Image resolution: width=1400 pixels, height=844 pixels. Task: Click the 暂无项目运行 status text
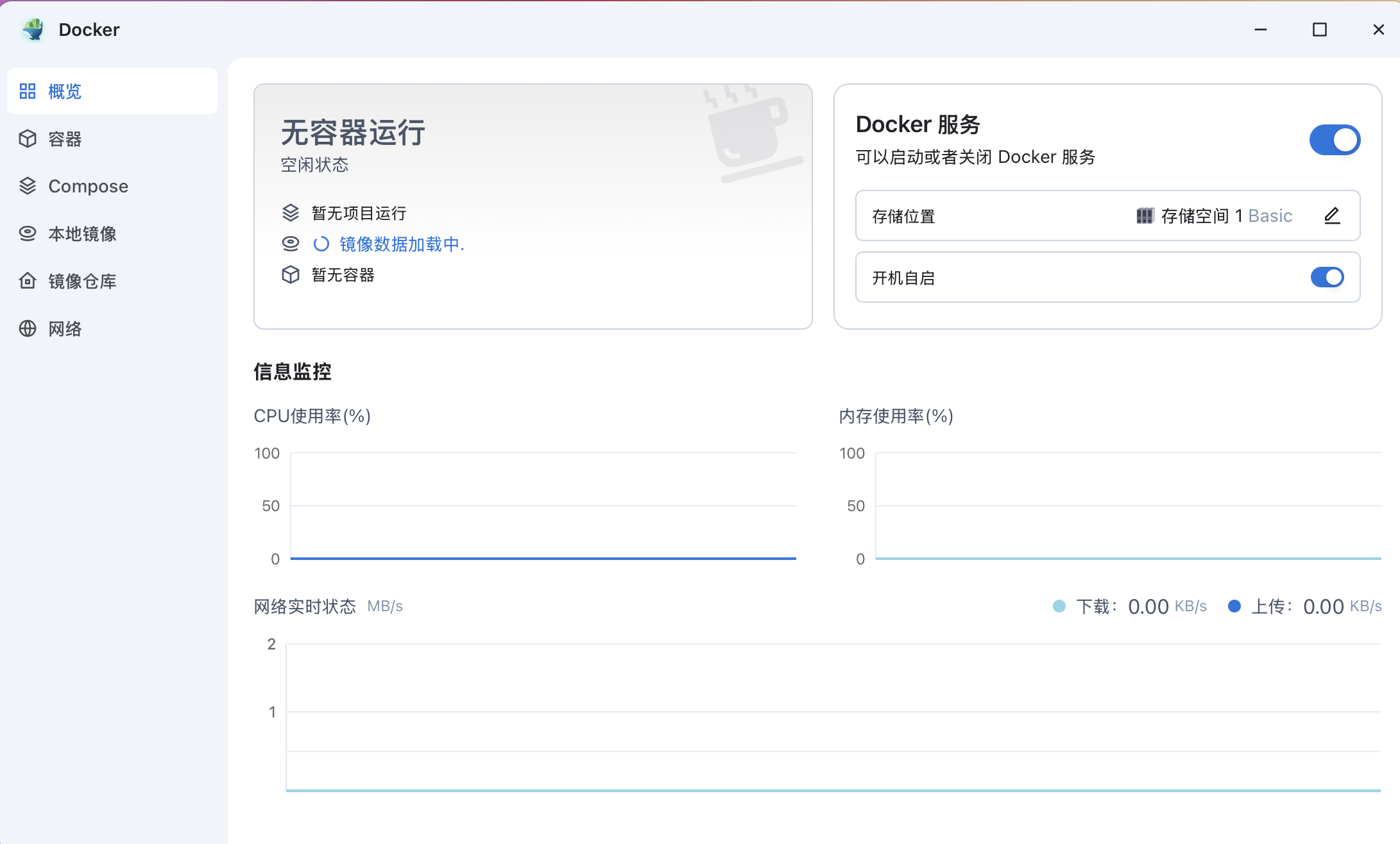[359, 213]
